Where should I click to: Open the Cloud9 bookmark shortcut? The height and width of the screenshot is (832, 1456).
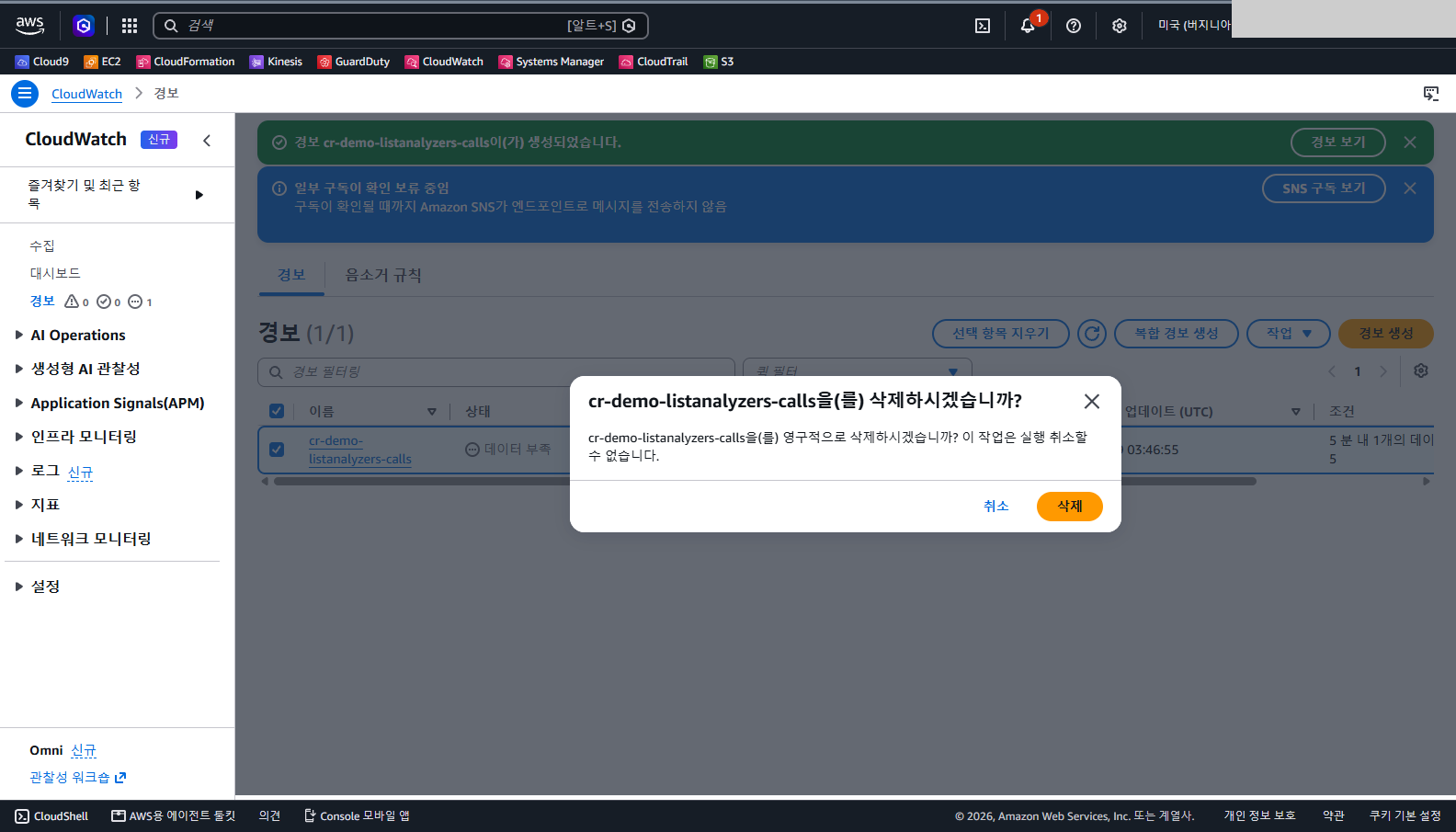coord(42,62)
